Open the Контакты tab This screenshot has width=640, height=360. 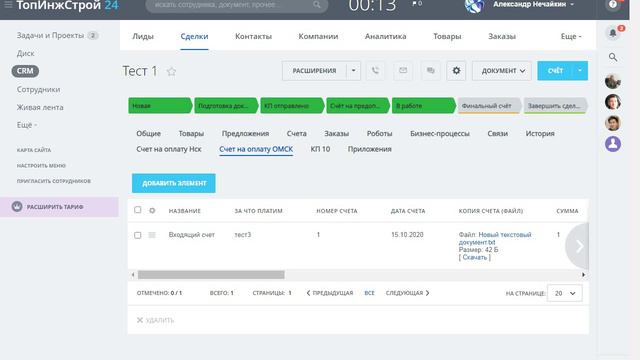[x=253, y=36]
